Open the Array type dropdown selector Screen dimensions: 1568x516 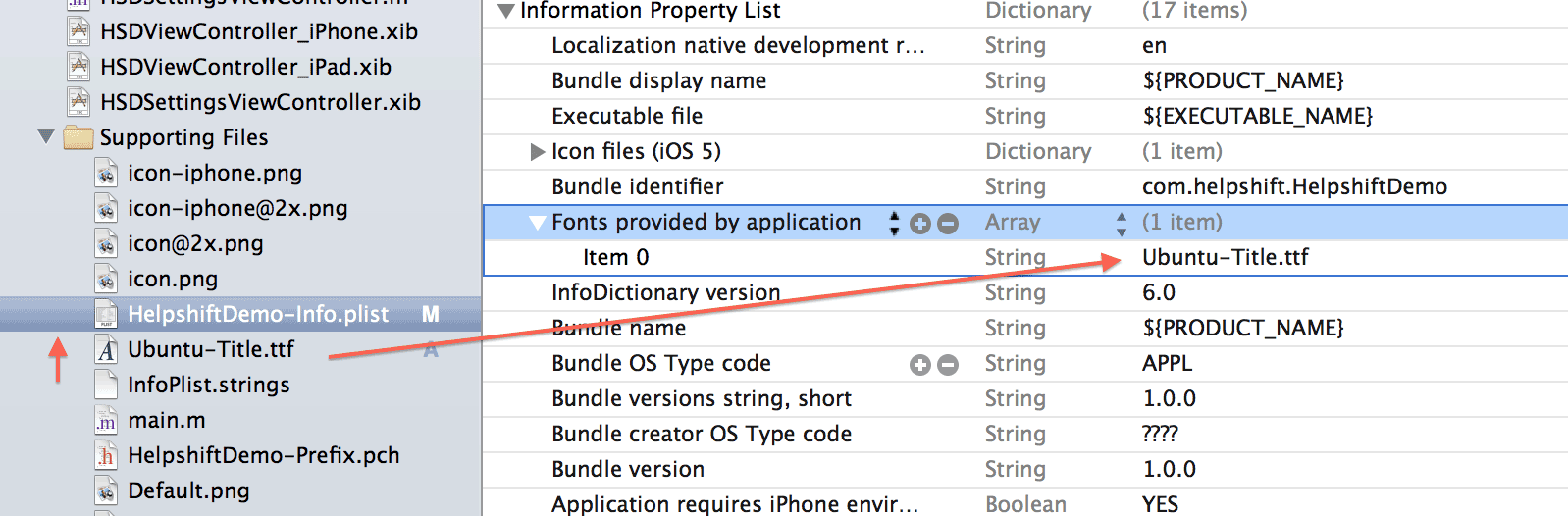coord(1121,223)
